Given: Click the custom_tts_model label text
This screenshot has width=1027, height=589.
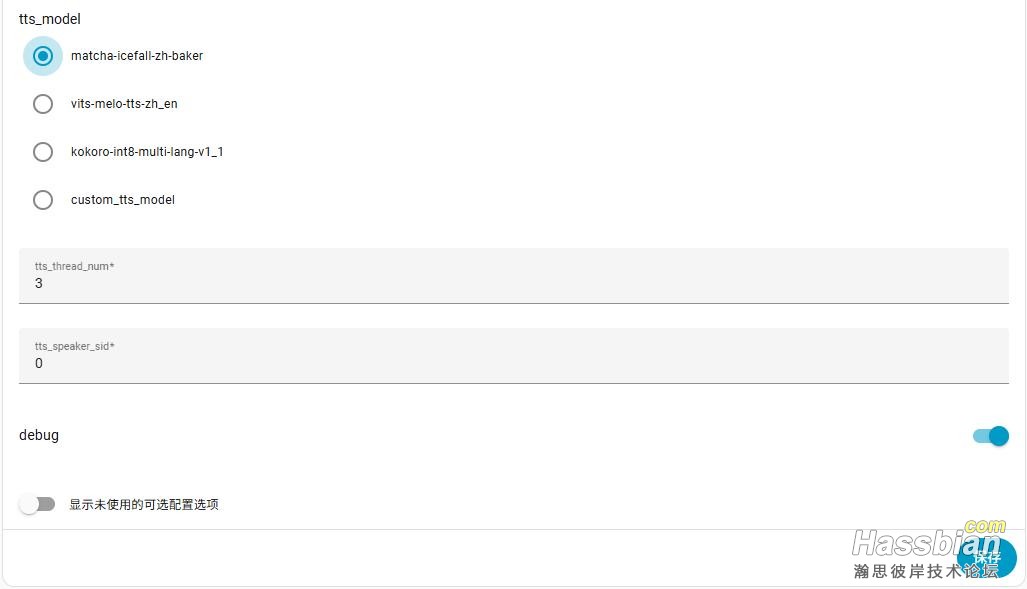Looking at the screenshot, I should point(123,200).
